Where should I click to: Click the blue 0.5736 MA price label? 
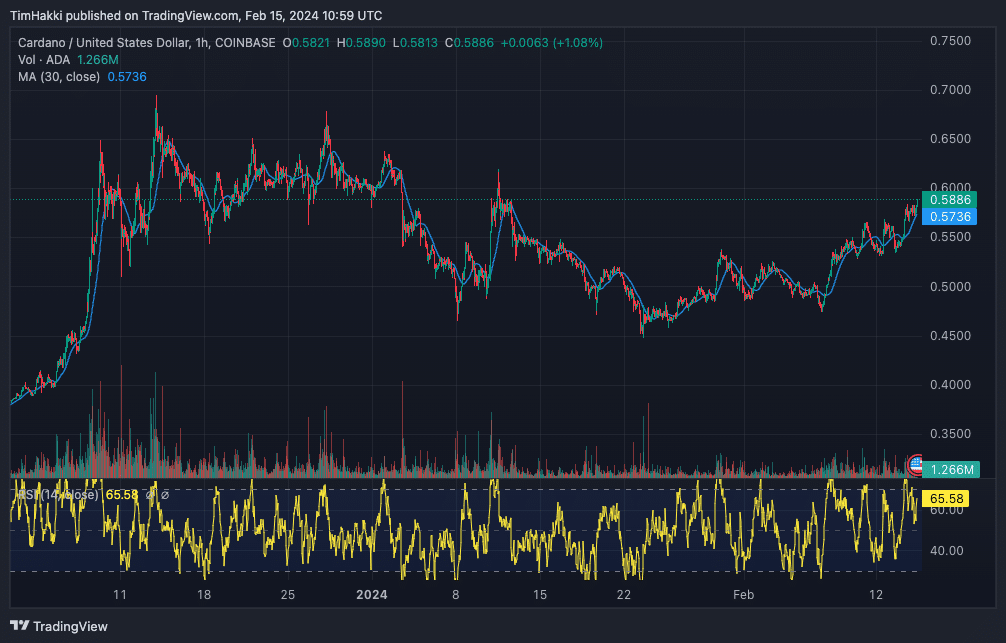click(950, 216)
